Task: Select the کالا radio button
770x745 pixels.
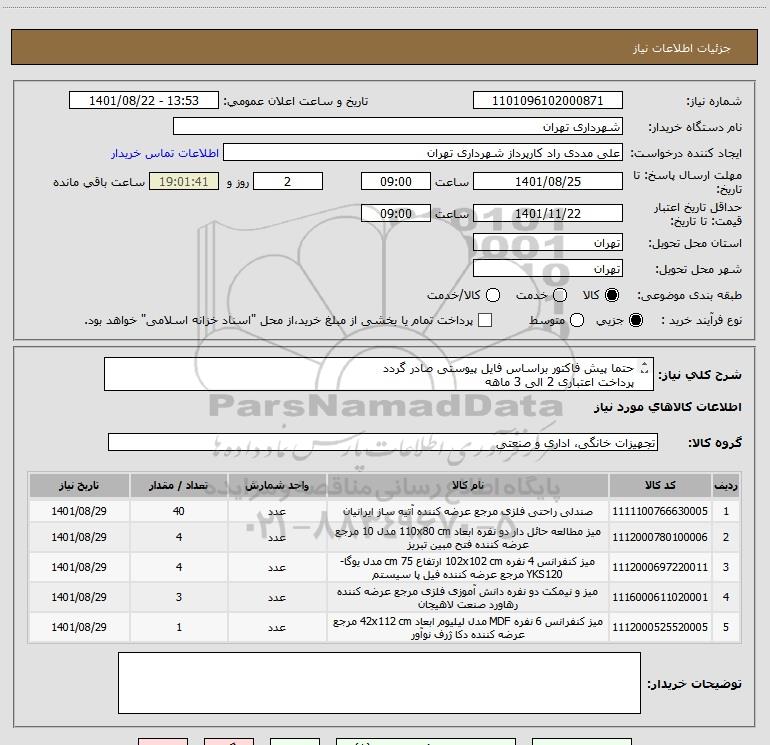Action: (612, 295)
